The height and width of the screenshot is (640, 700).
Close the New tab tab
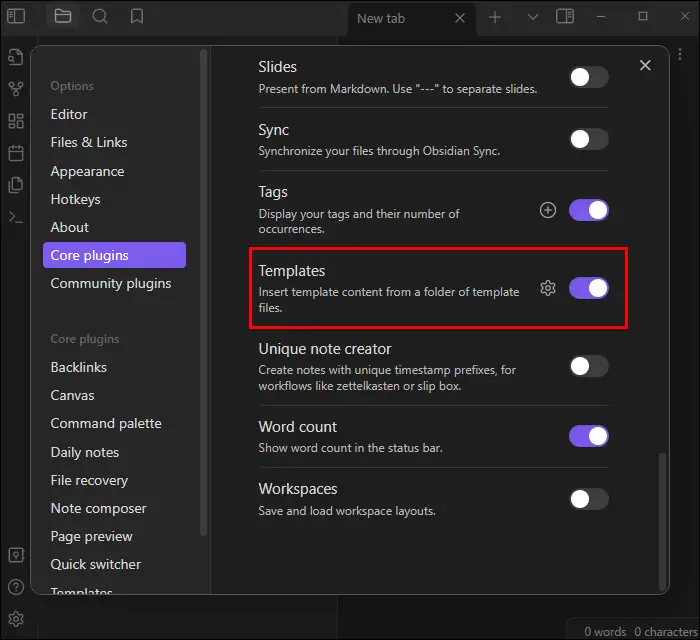coord(460,18)
